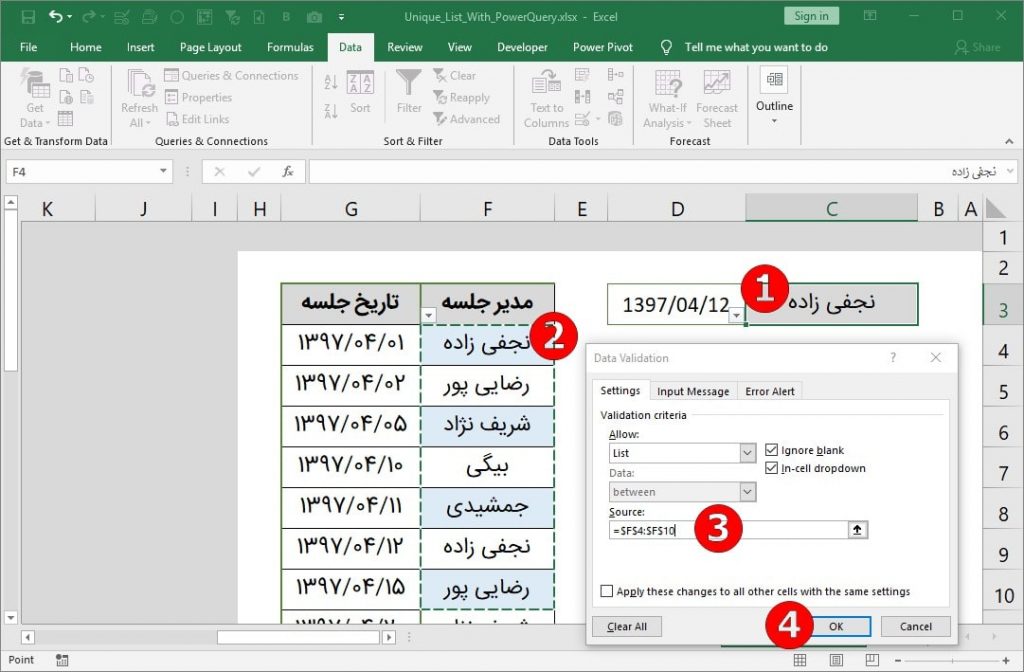
Task: Select the cell containing بیگی
Action: click(x=487, y=466)
